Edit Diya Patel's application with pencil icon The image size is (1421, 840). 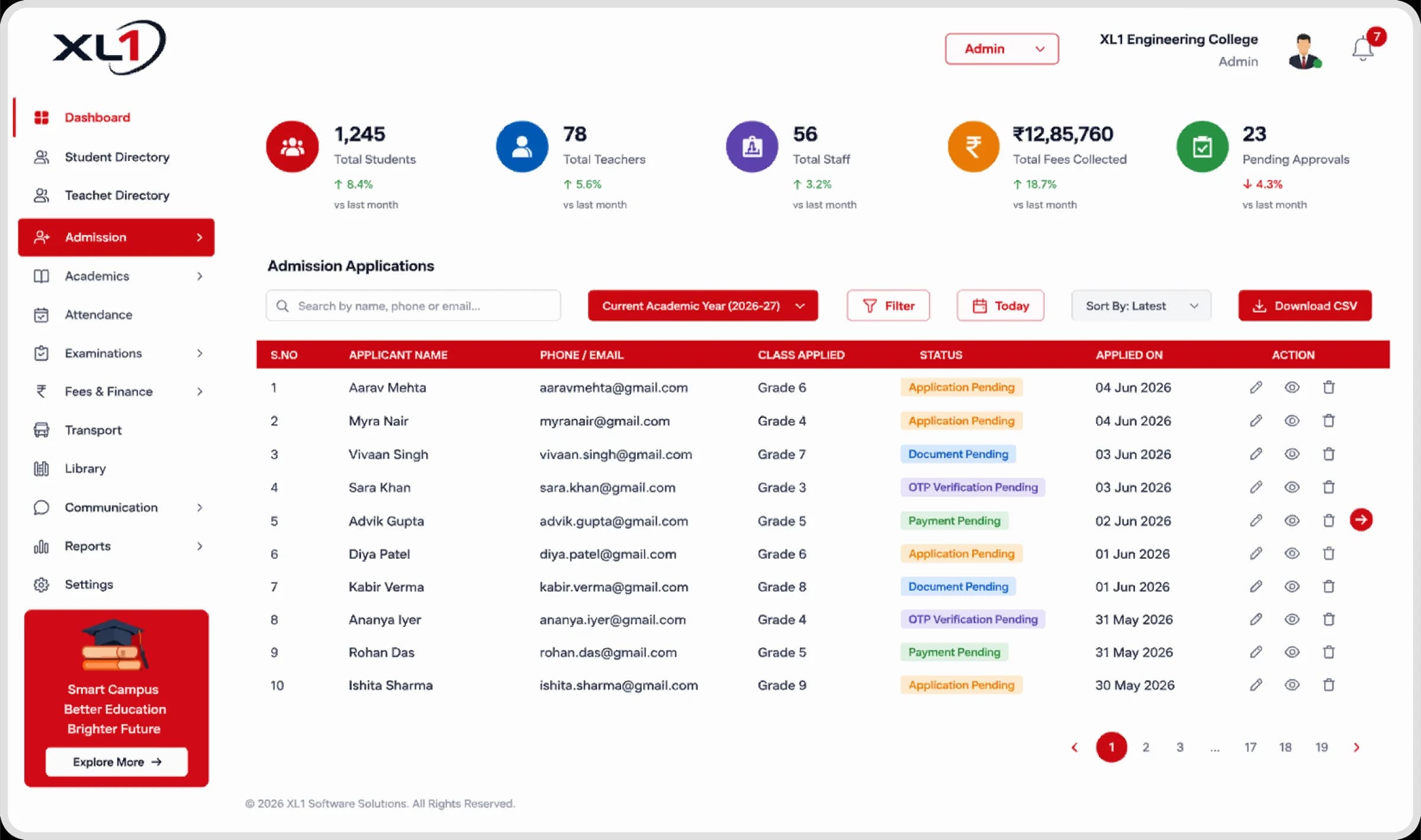coord(1256,553)
